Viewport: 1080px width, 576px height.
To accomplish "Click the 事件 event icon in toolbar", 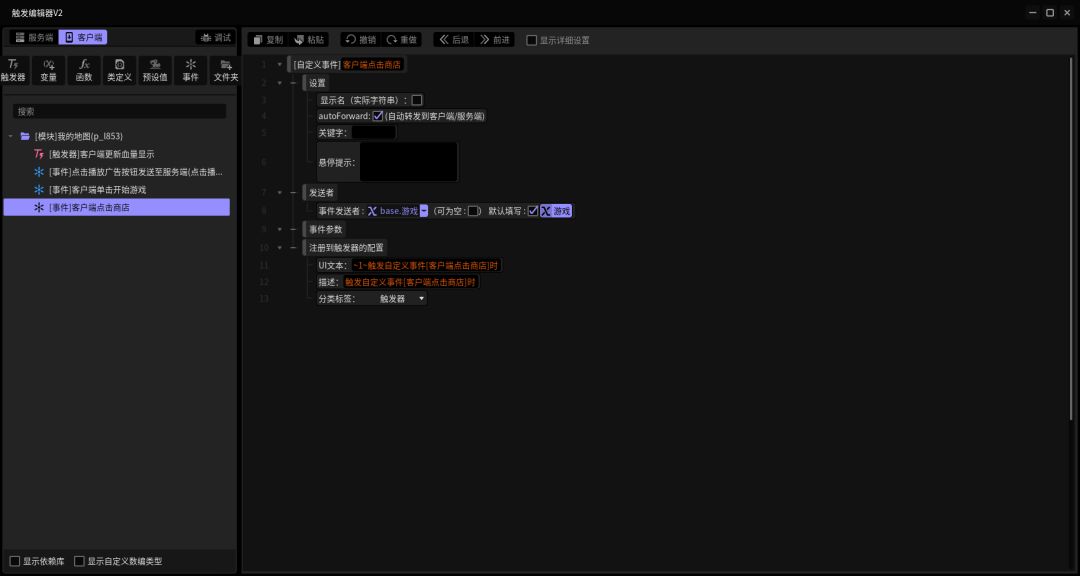I will coord(191,70).
